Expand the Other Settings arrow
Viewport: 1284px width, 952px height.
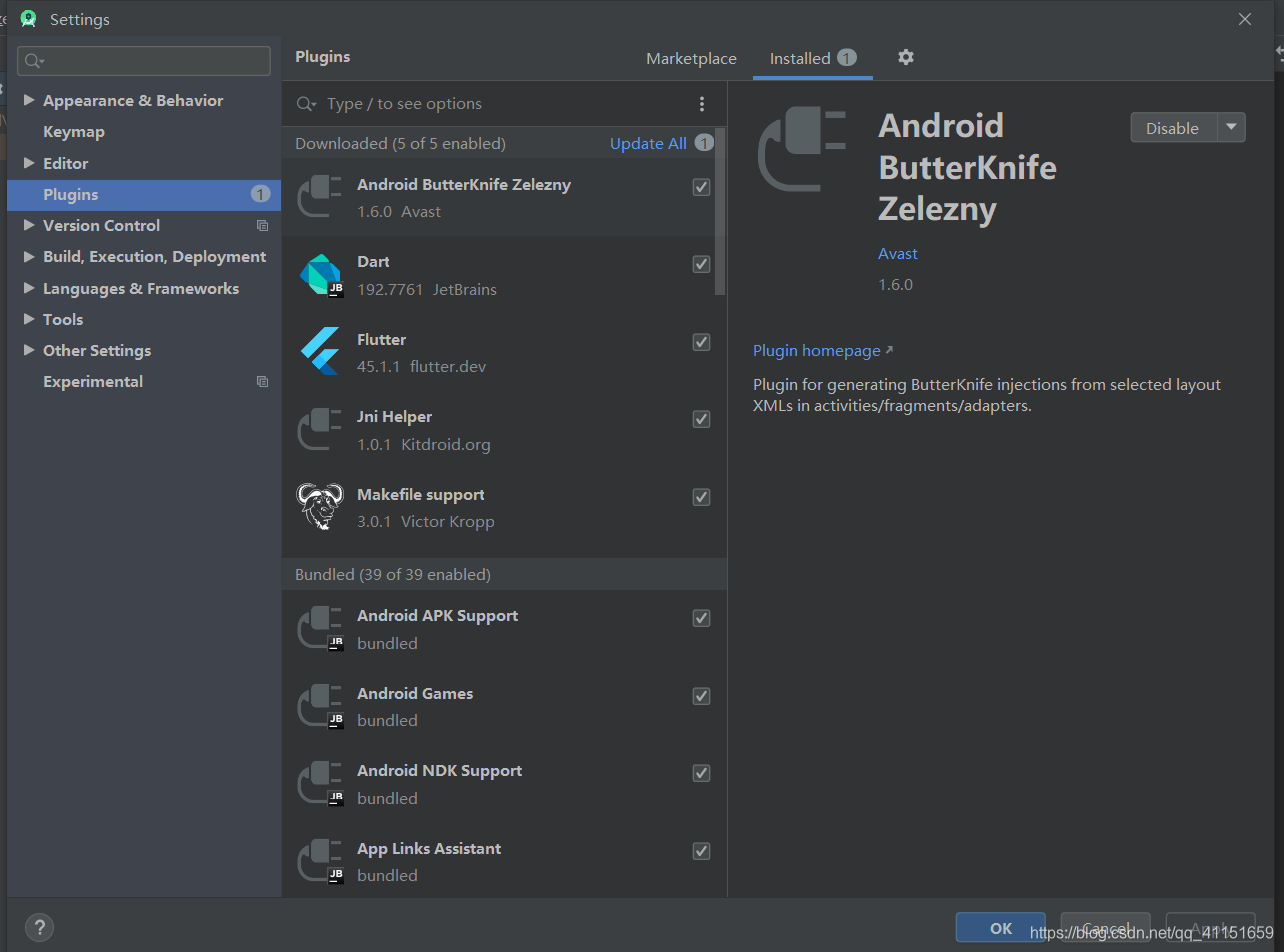29,351
